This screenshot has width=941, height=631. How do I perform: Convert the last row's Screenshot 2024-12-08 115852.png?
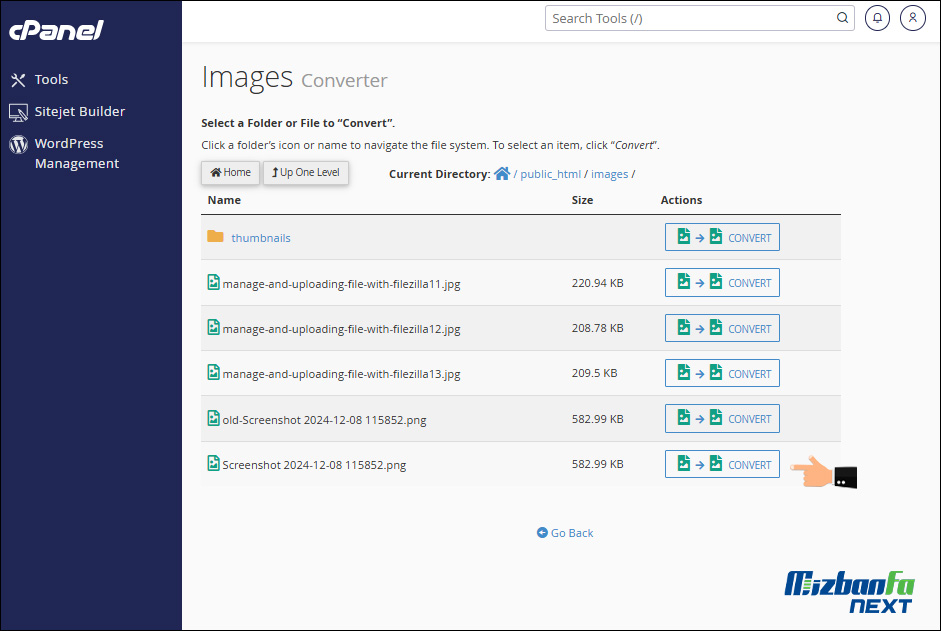click(x=722, y=464)
